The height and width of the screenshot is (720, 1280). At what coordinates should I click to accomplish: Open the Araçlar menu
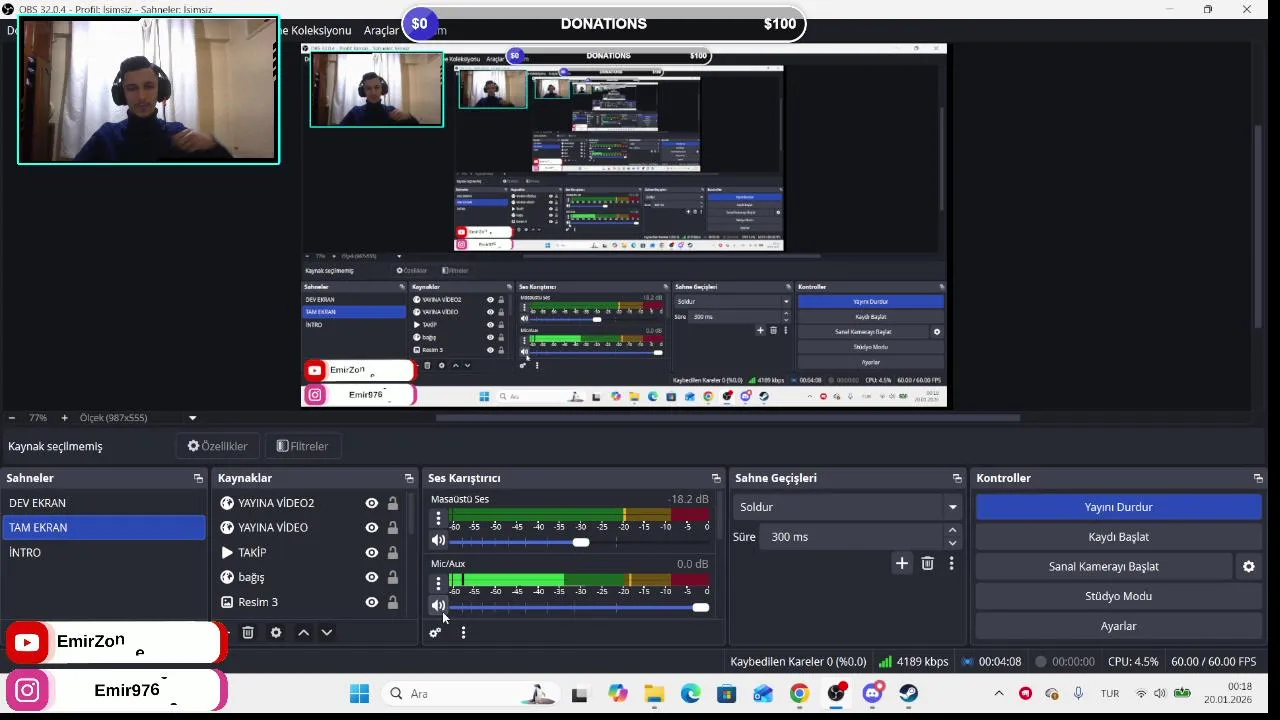tap(381, 30)
